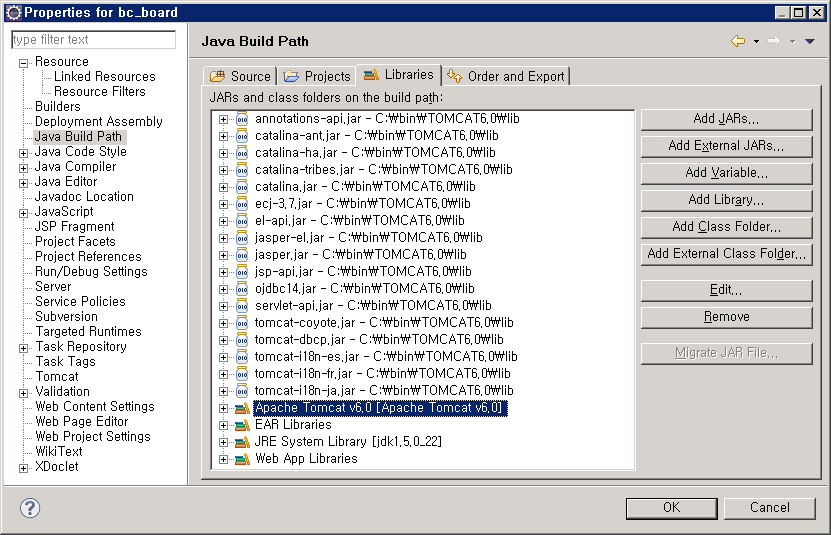Open the view menu dropdown arrow

point(810,41)
